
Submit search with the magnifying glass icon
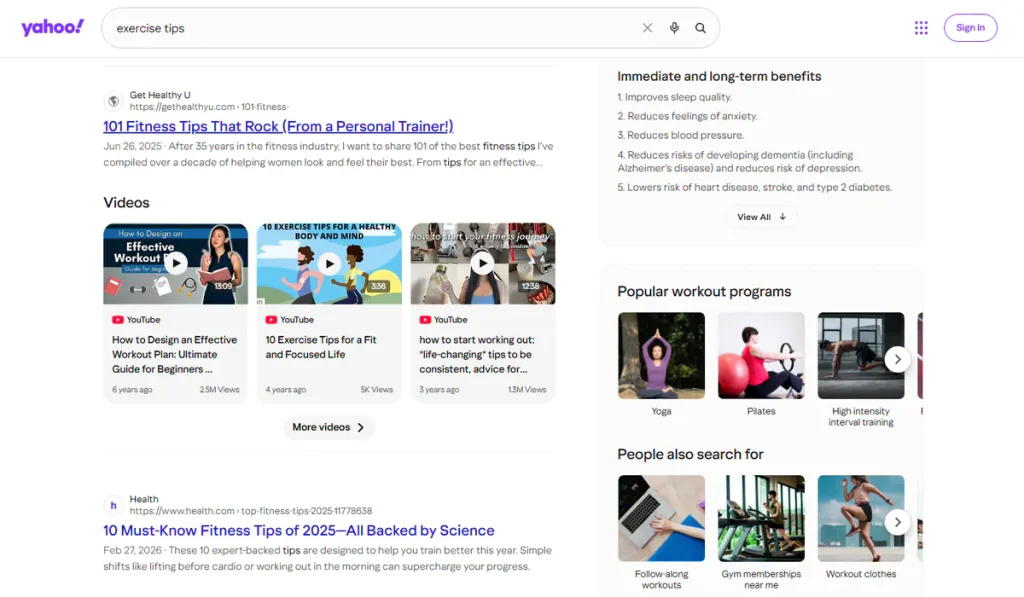(x=700, y=28)
